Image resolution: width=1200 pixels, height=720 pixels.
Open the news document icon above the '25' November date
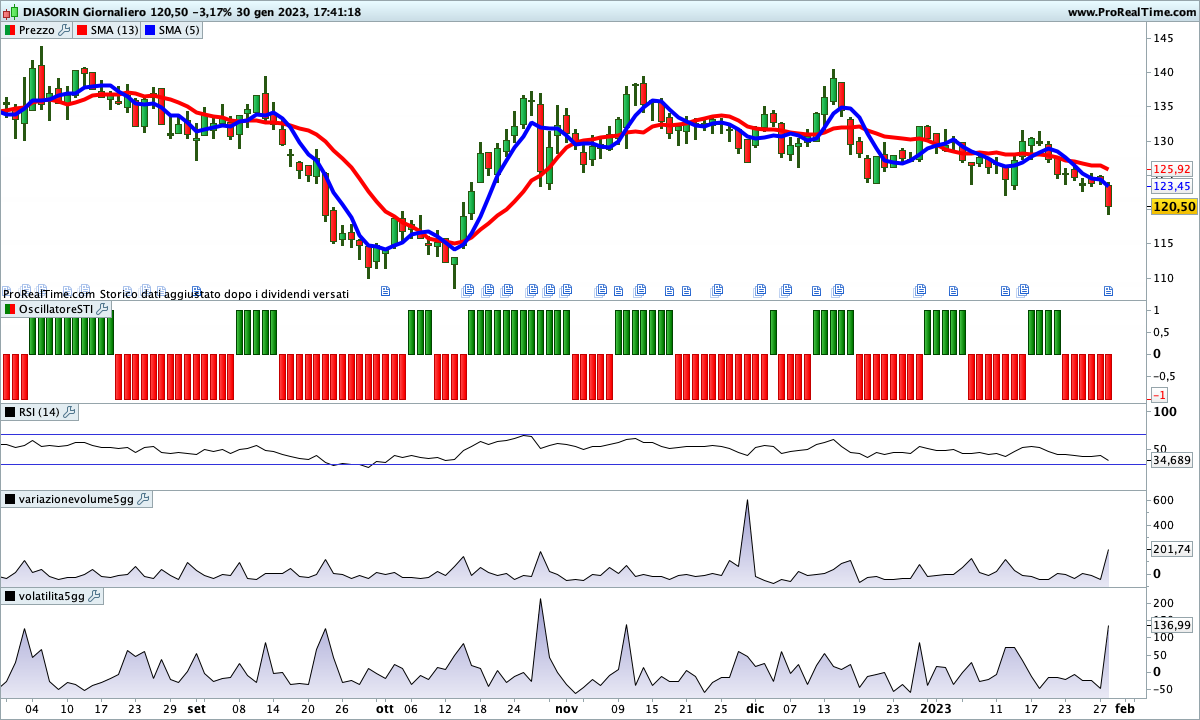pos(717,290)
